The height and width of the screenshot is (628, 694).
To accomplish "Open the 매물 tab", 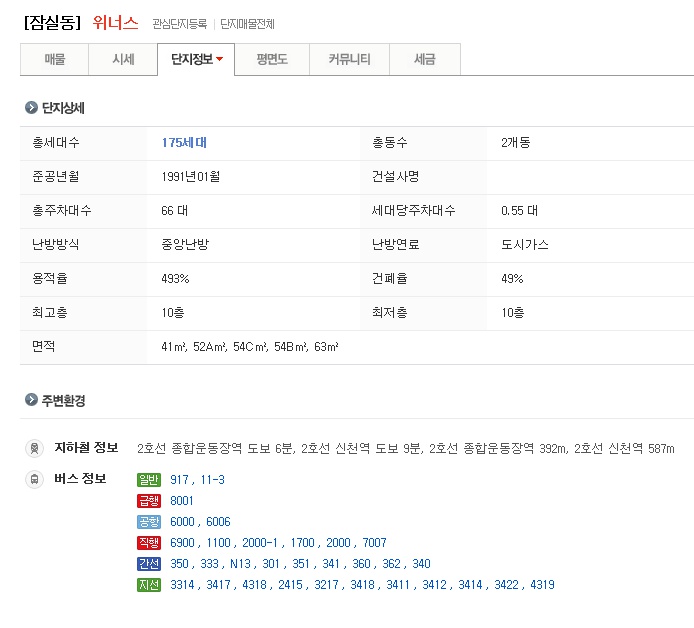I will (54, 59).
